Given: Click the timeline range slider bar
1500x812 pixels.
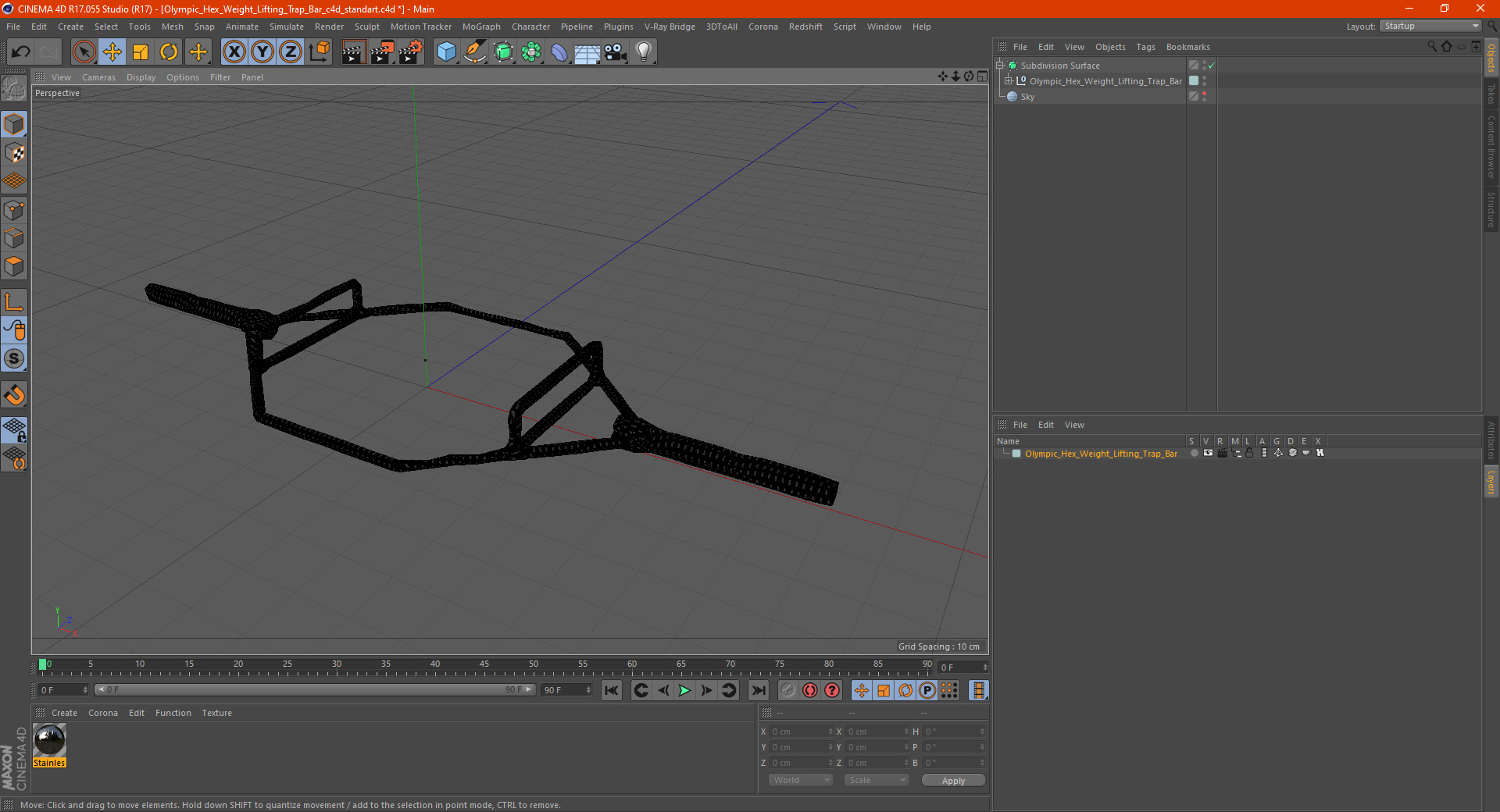Looking at the screenshot, I should point(315,689).
